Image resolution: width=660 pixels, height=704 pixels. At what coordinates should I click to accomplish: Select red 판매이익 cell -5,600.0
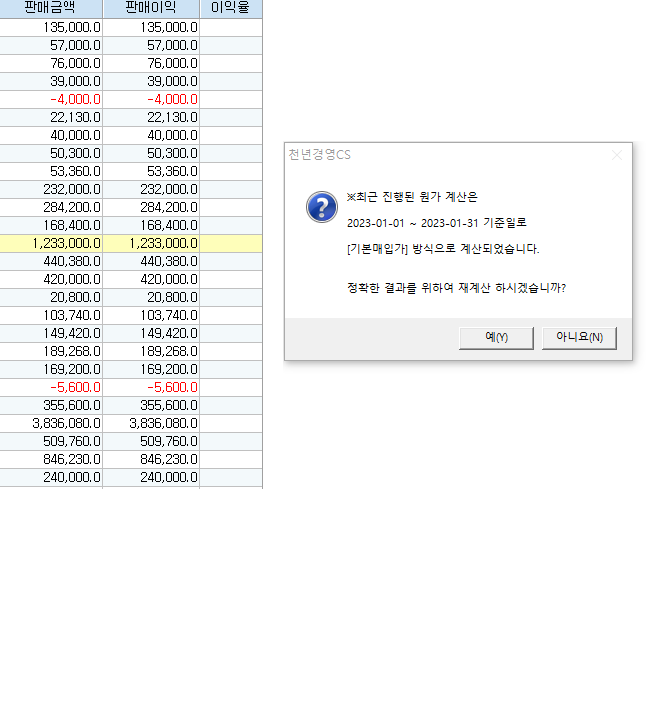pos(151,387)
